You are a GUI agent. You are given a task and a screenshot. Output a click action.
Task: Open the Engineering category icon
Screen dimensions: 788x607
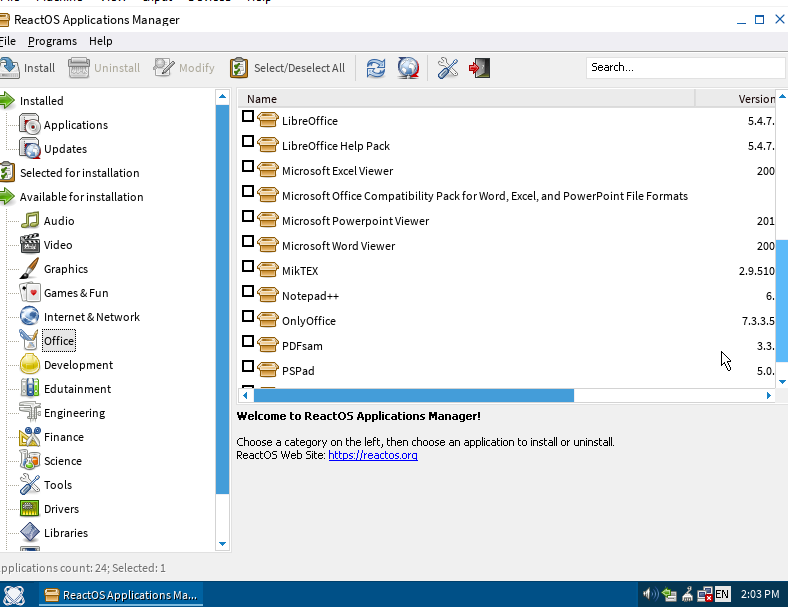(30, 413)
